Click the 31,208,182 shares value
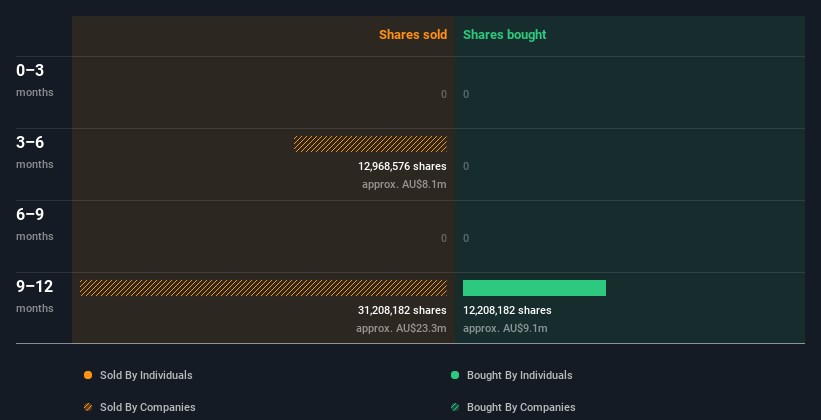Screen dimensions: 821x420 402,311
